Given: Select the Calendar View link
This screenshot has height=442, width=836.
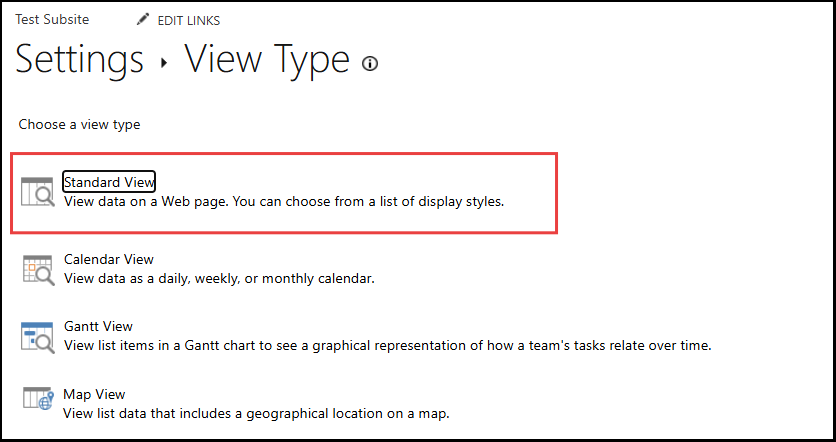Looking at the screenshot, I should click(109, 259).
